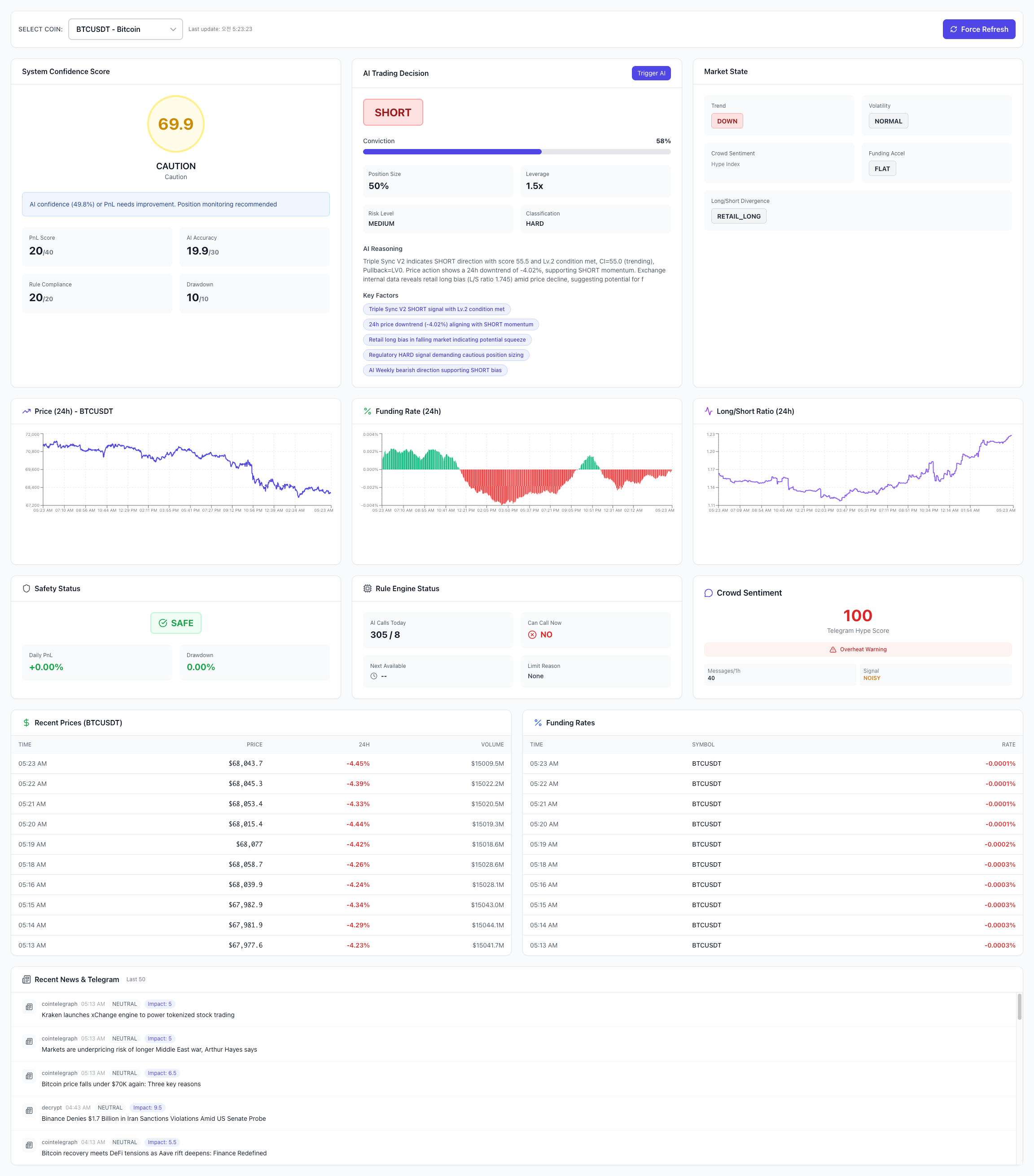Click the newspaper icon beside Recent News & Telegram
The image size is (1034, 1176).
[26, 979]
